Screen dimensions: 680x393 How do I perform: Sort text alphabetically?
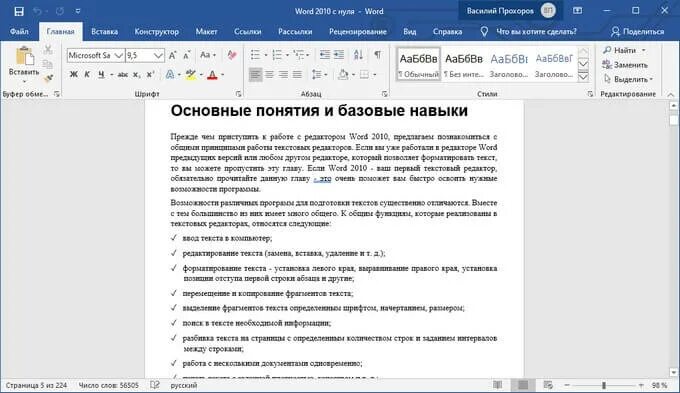coord(358,55)
